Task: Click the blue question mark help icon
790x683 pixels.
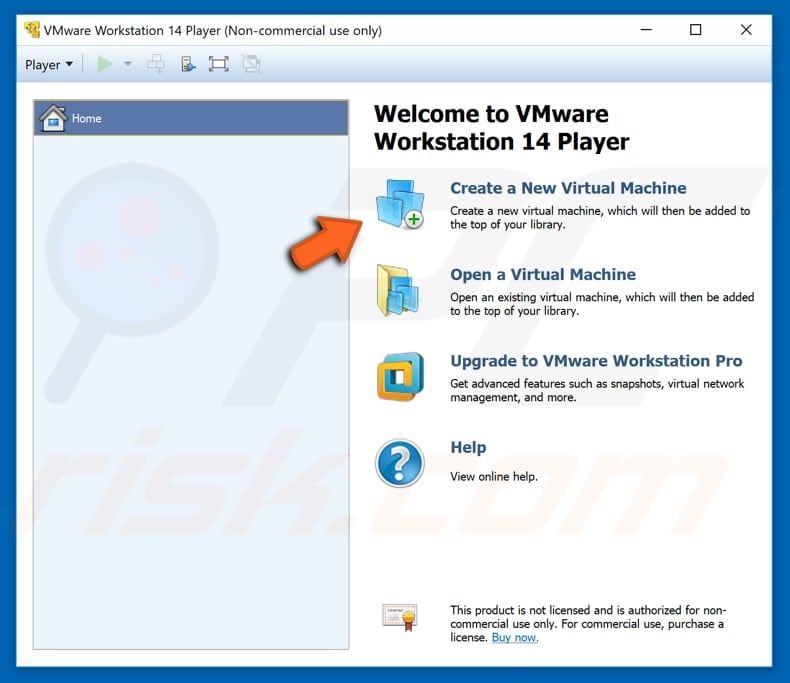Action: click(400, 463)
